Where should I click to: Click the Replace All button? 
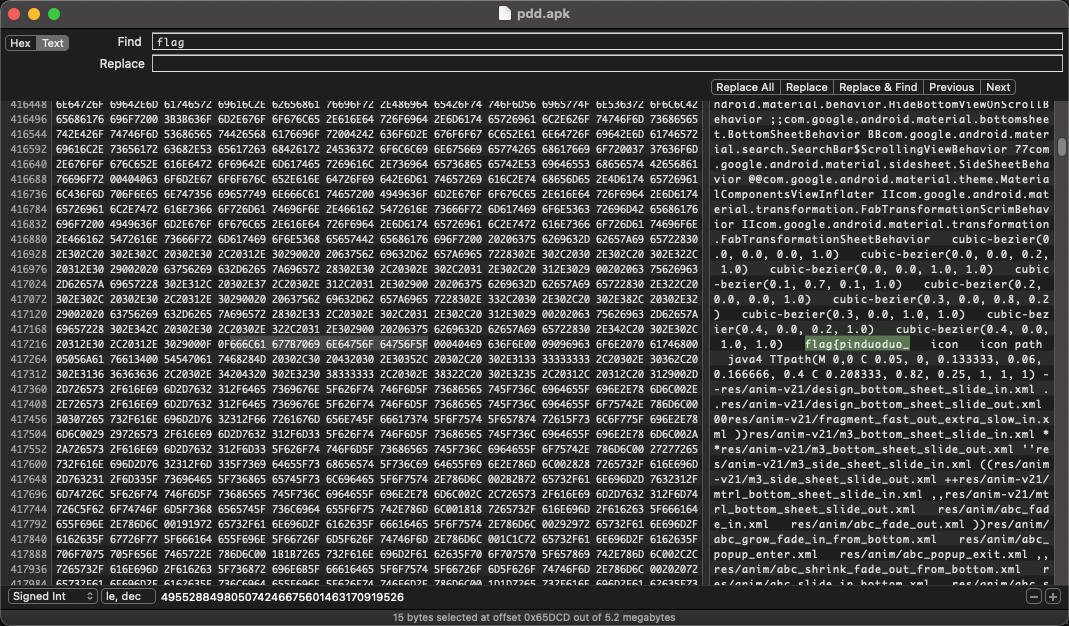coord(745,87)
